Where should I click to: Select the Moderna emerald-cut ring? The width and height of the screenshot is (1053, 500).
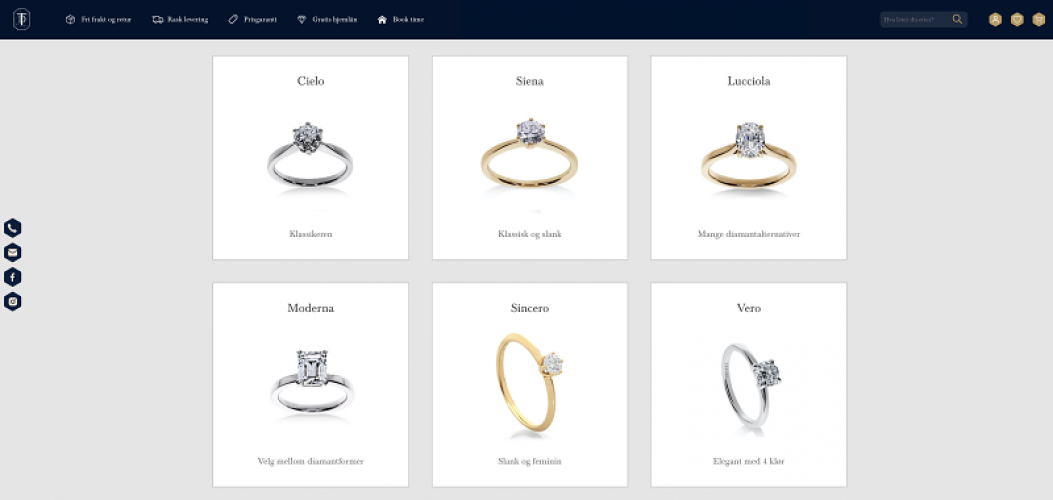pos(311,385)
